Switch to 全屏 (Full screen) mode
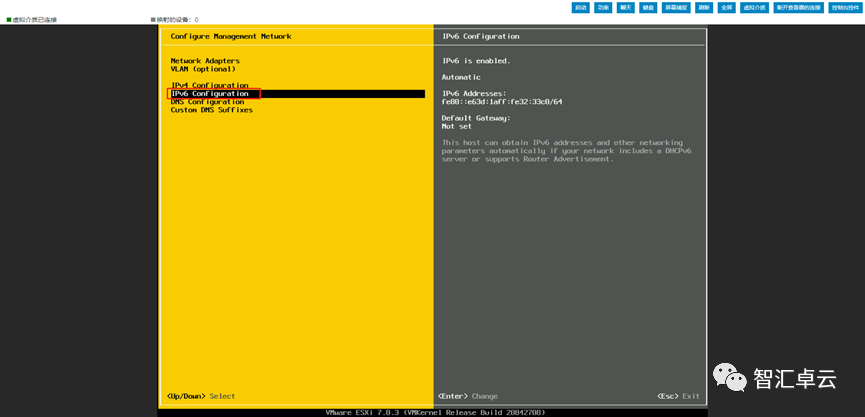 pos(727,8)
